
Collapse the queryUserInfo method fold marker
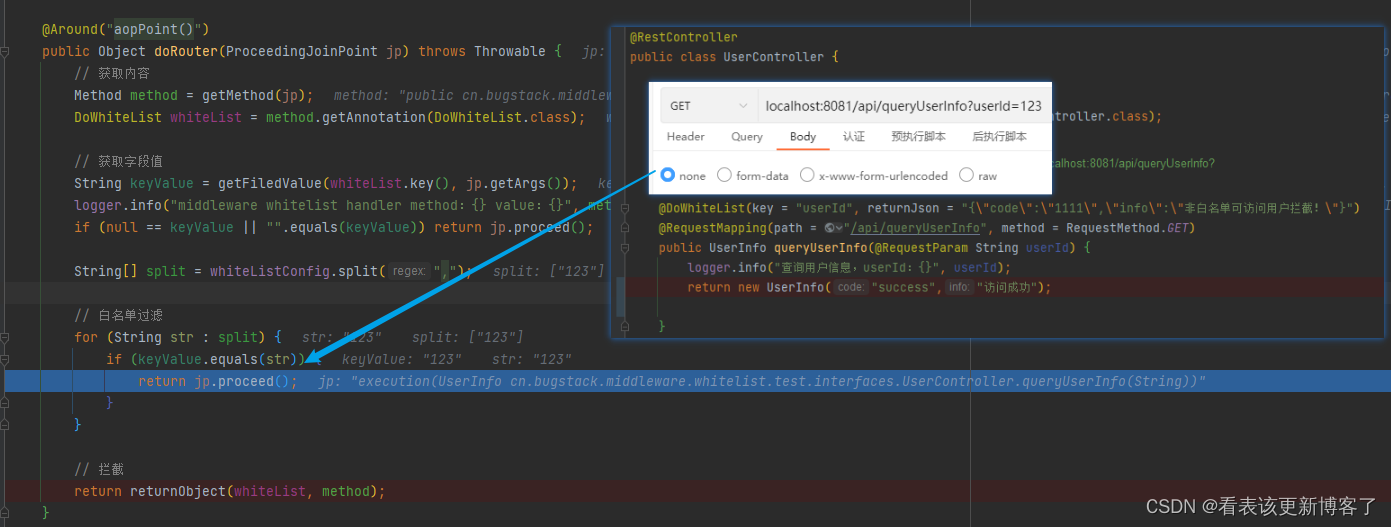click(626, 247)
